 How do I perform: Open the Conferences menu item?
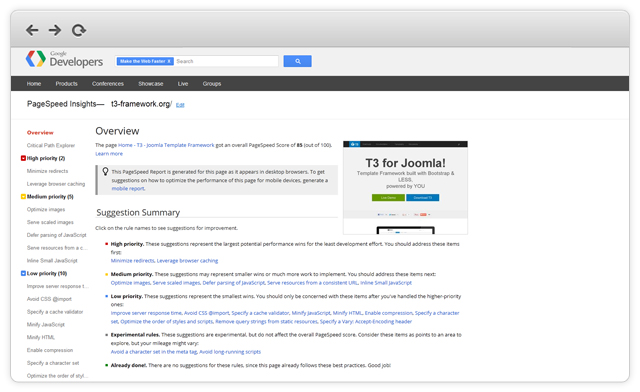coord(108,84)
